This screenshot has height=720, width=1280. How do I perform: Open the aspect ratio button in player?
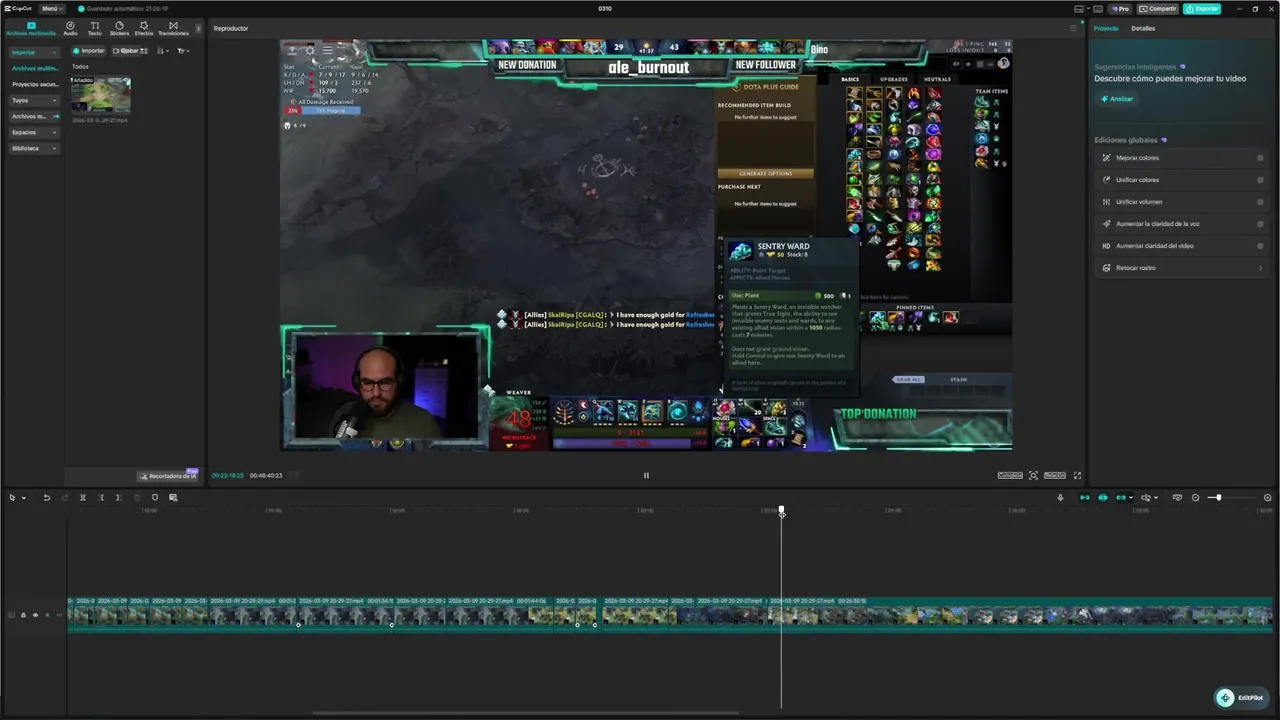1055,475
